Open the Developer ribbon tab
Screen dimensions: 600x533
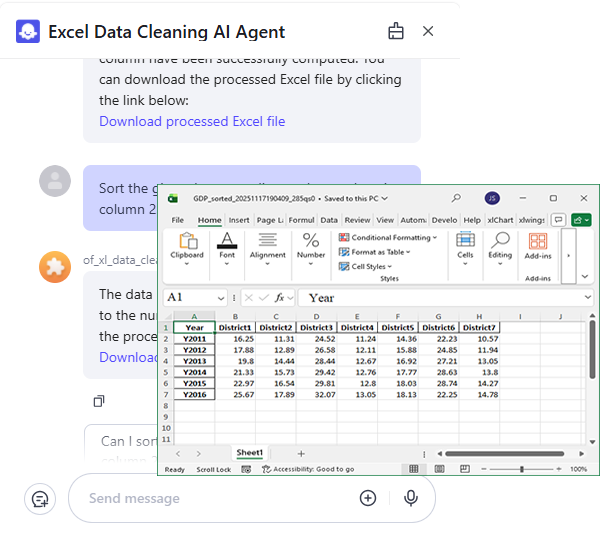(x=444, y=220)
